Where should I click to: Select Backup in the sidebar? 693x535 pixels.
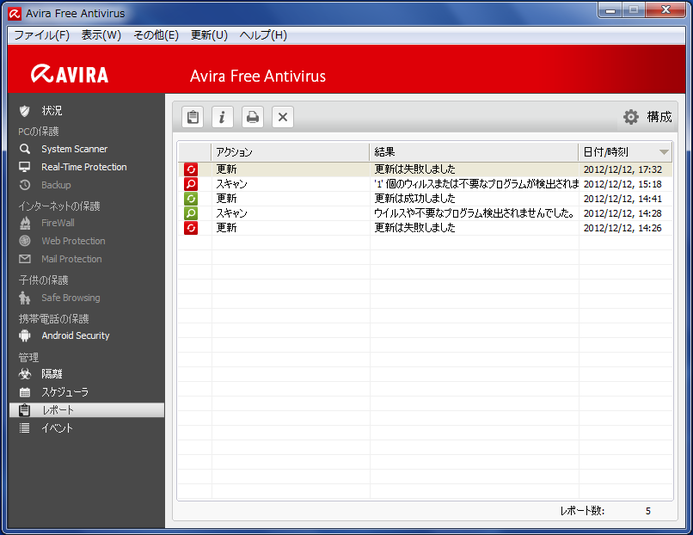point(56,185)
